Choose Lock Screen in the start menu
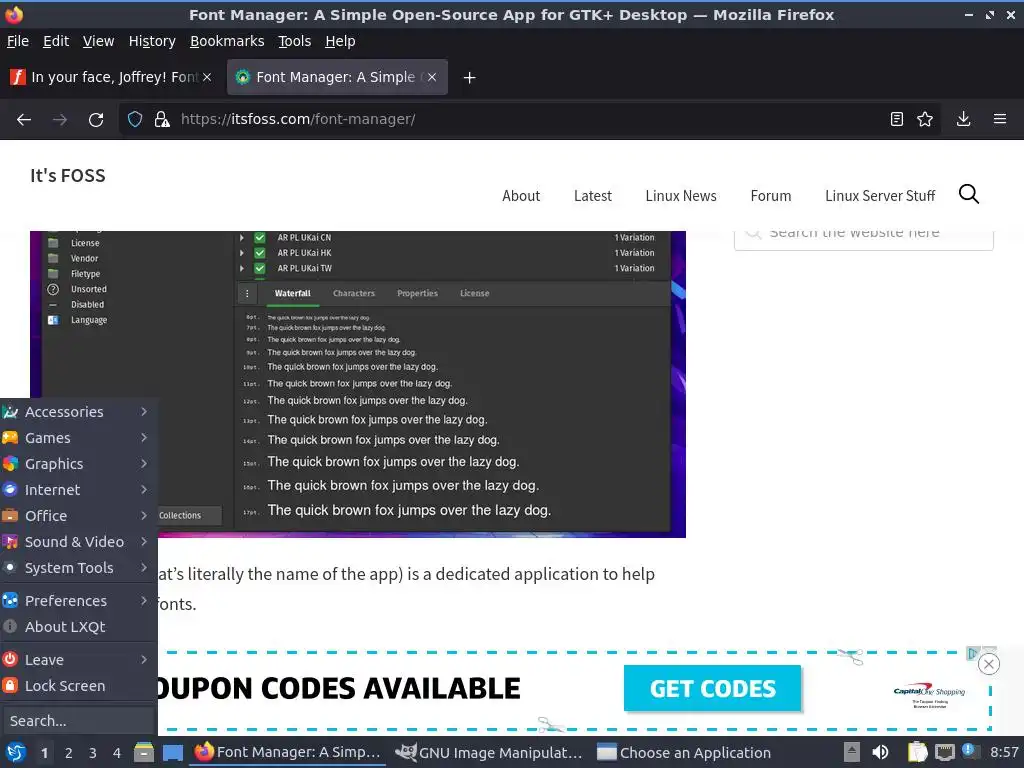This screenshot has height=768, width=1024. coord(78,686)
